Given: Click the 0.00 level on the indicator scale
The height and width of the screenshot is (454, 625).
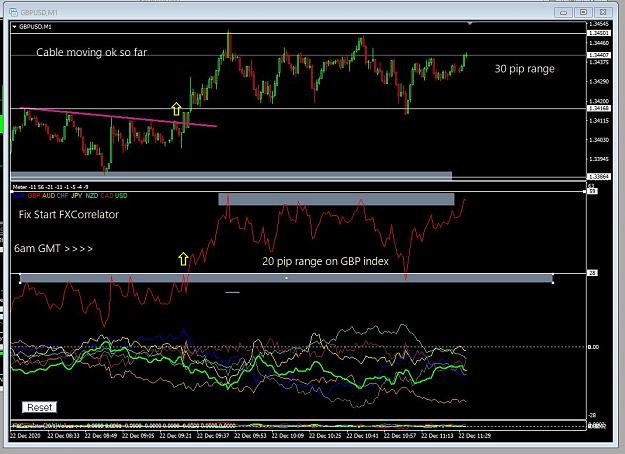Looking at the screenshot, I should click(593, 347).
